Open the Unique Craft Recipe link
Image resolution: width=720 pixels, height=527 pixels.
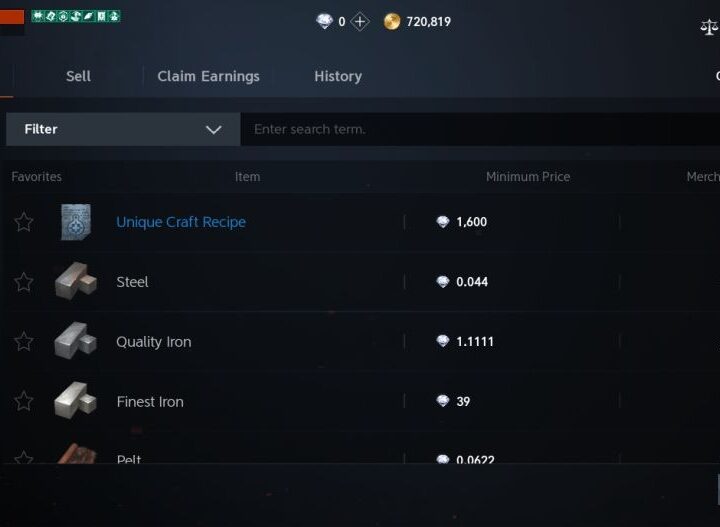click(181, 222)
